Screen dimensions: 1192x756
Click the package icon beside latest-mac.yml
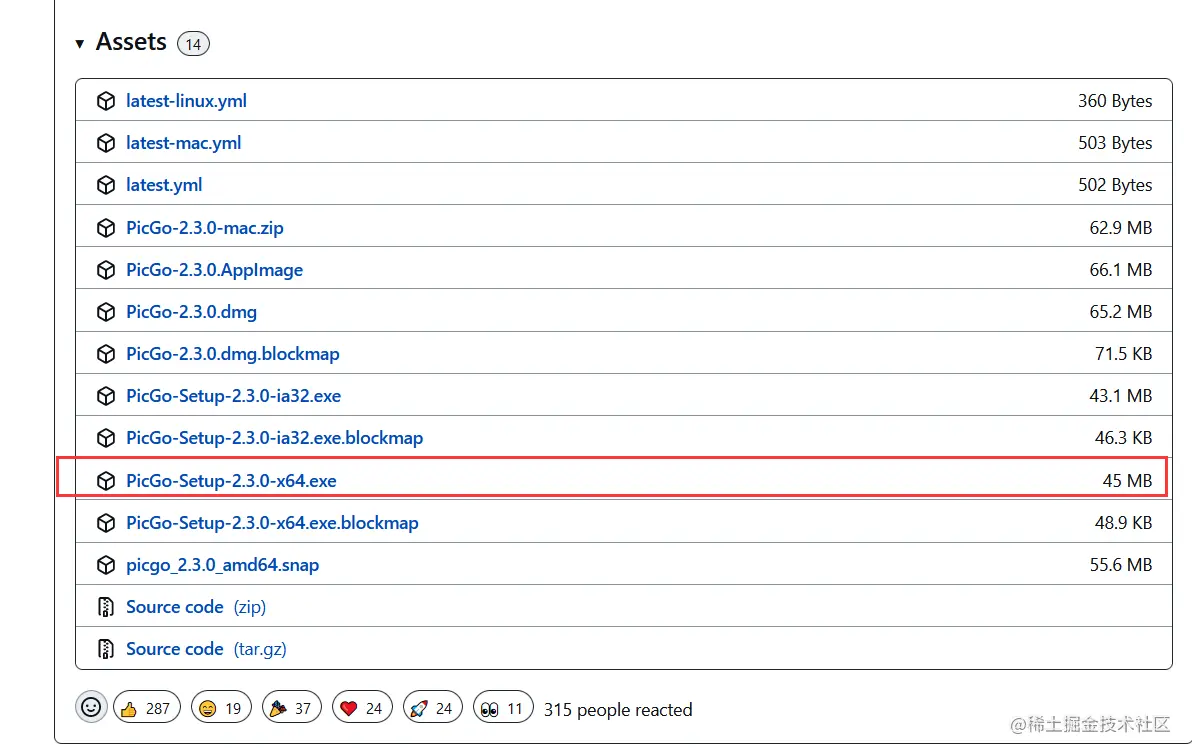point(106,143)
